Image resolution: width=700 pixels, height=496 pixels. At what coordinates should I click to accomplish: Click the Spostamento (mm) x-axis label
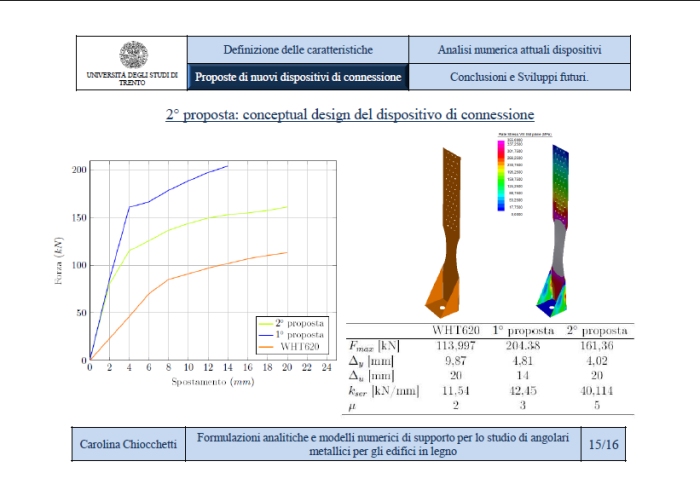click(x=210, y=382)
